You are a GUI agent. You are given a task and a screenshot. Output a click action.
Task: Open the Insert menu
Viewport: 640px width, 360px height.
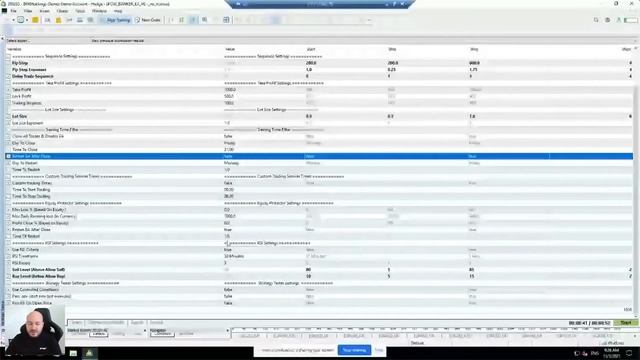coord(44,11)
